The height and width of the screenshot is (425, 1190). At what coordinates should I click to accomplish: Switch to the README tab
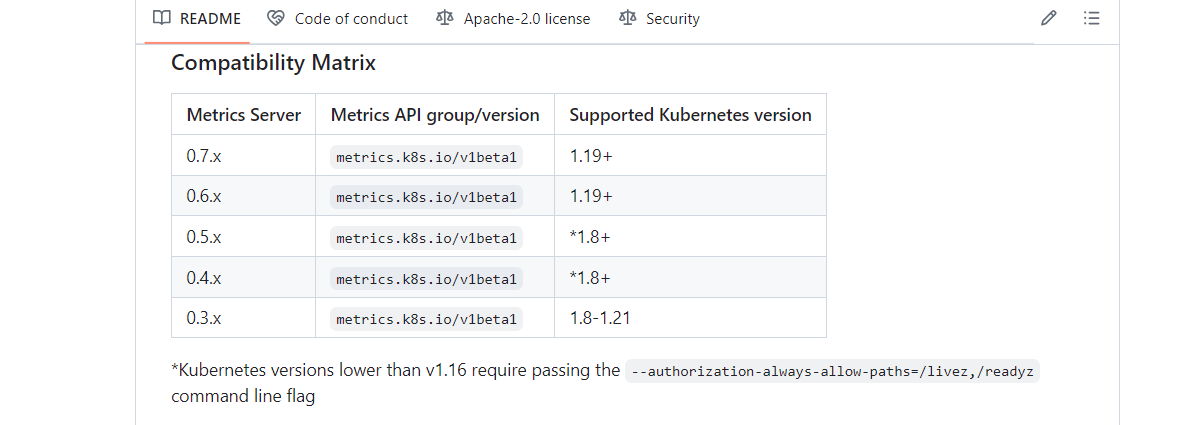tap(209, 18)
